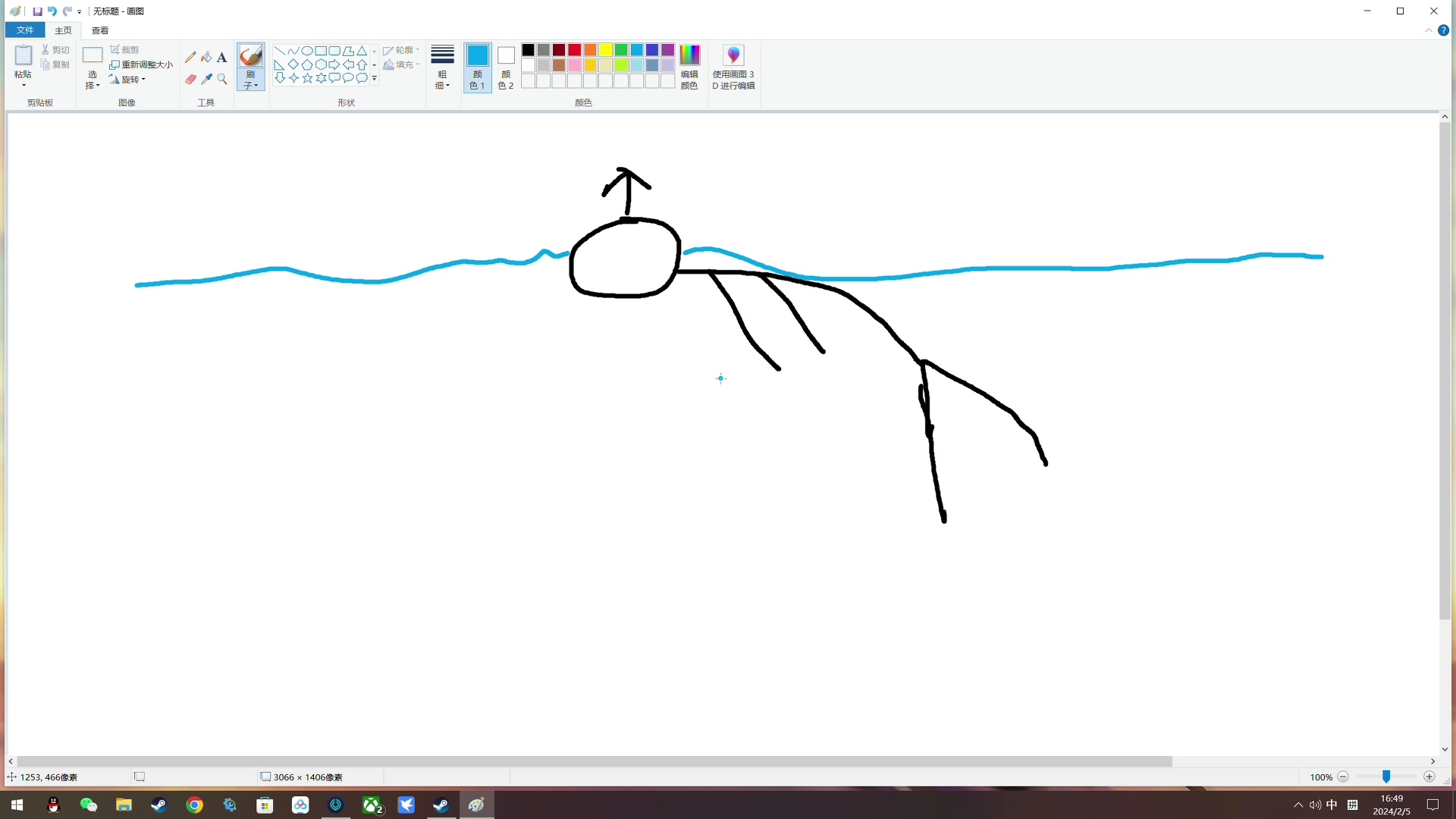1456x819 pixels.
Task: Open the File menu
Action: coord(25,30)
